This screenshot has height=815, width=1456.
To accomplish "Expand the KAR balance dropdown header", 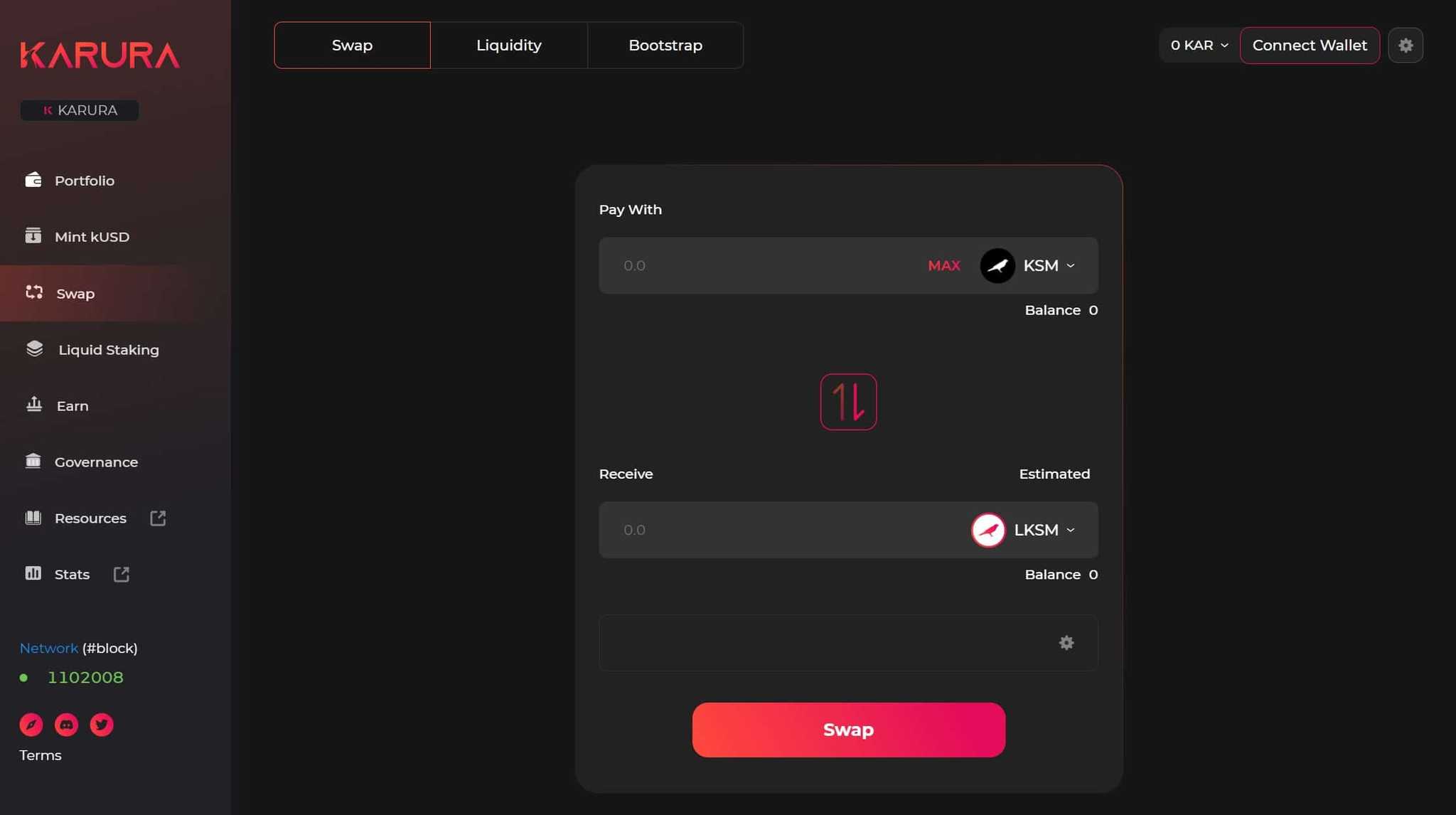I will (x=1197, y=44).
